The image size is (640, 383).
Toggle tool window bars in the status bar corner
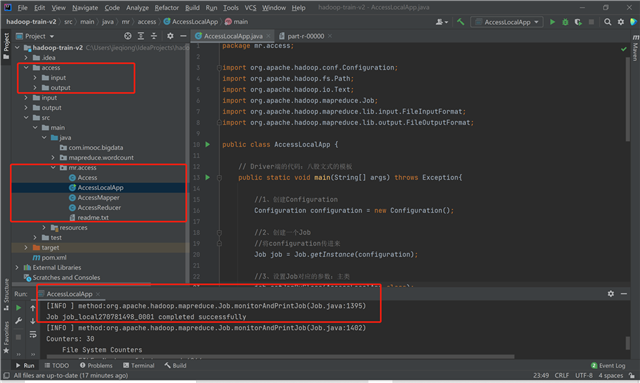pos(6,375)
